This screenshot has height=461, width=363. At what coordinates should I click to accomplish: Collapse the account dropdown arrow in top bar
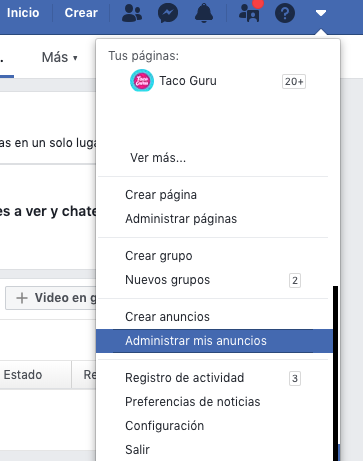pyautogui.click(x=321, y=13)
